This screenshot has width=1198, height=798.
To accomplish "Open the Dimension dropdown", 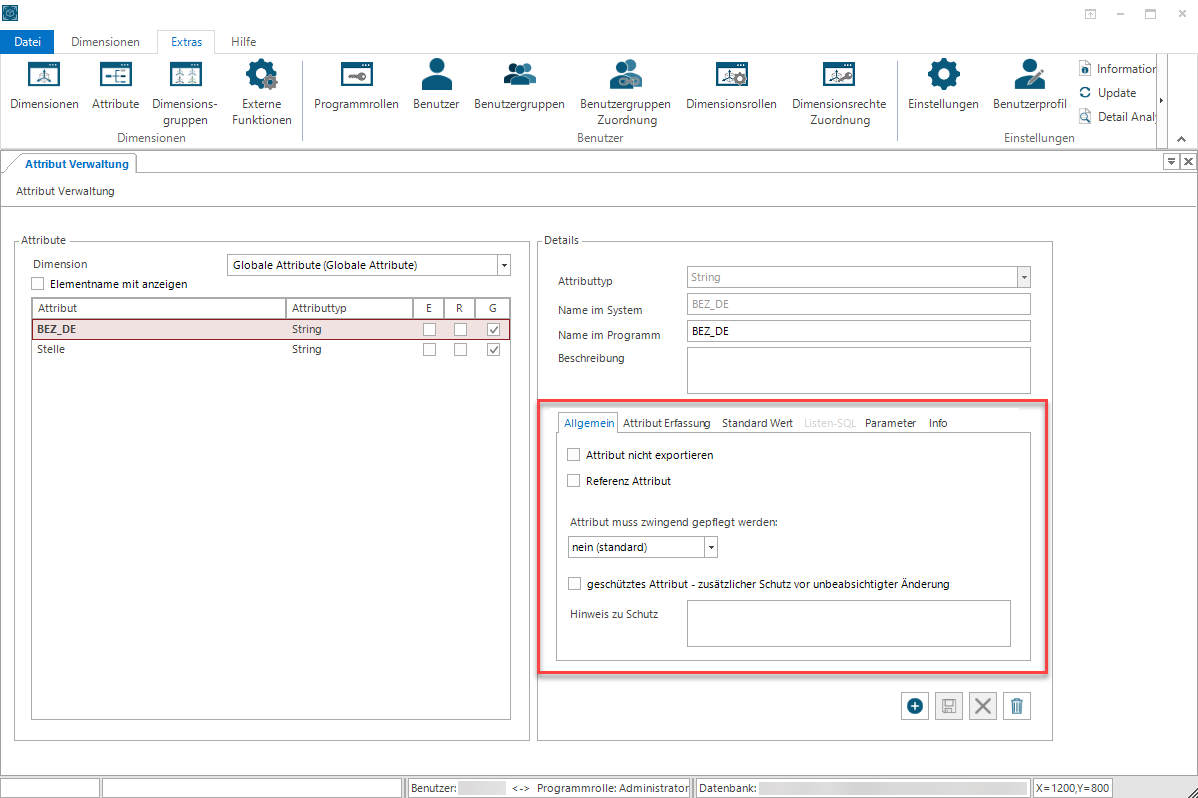I will coord(503,265).
